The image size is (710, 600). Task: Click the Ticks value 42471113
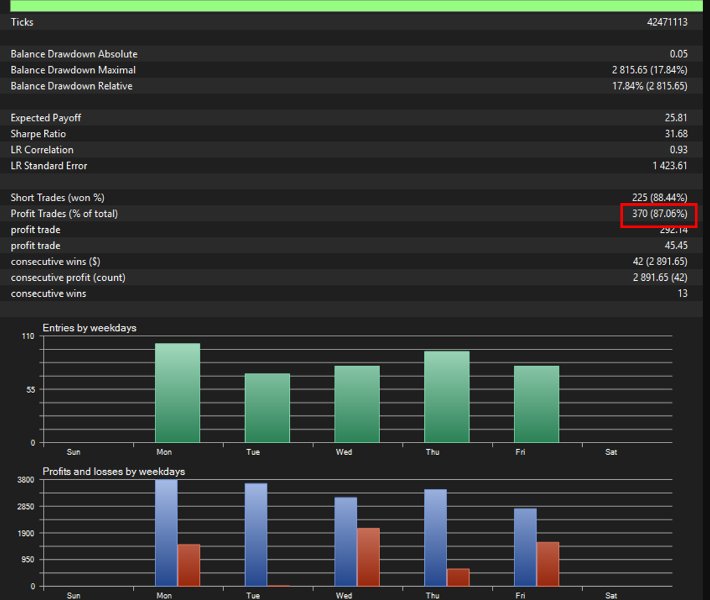(667, 22)
